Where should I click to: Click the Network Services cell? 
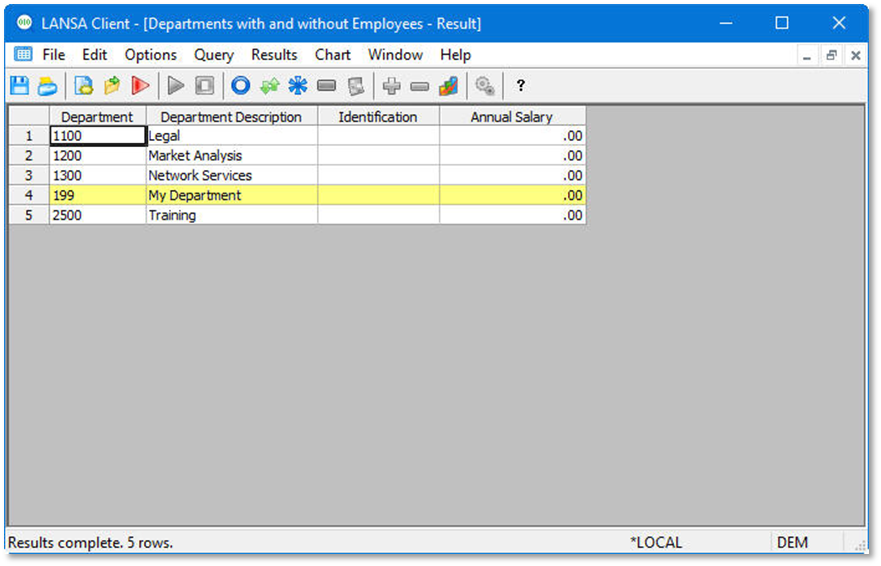[x=232, y=175]
